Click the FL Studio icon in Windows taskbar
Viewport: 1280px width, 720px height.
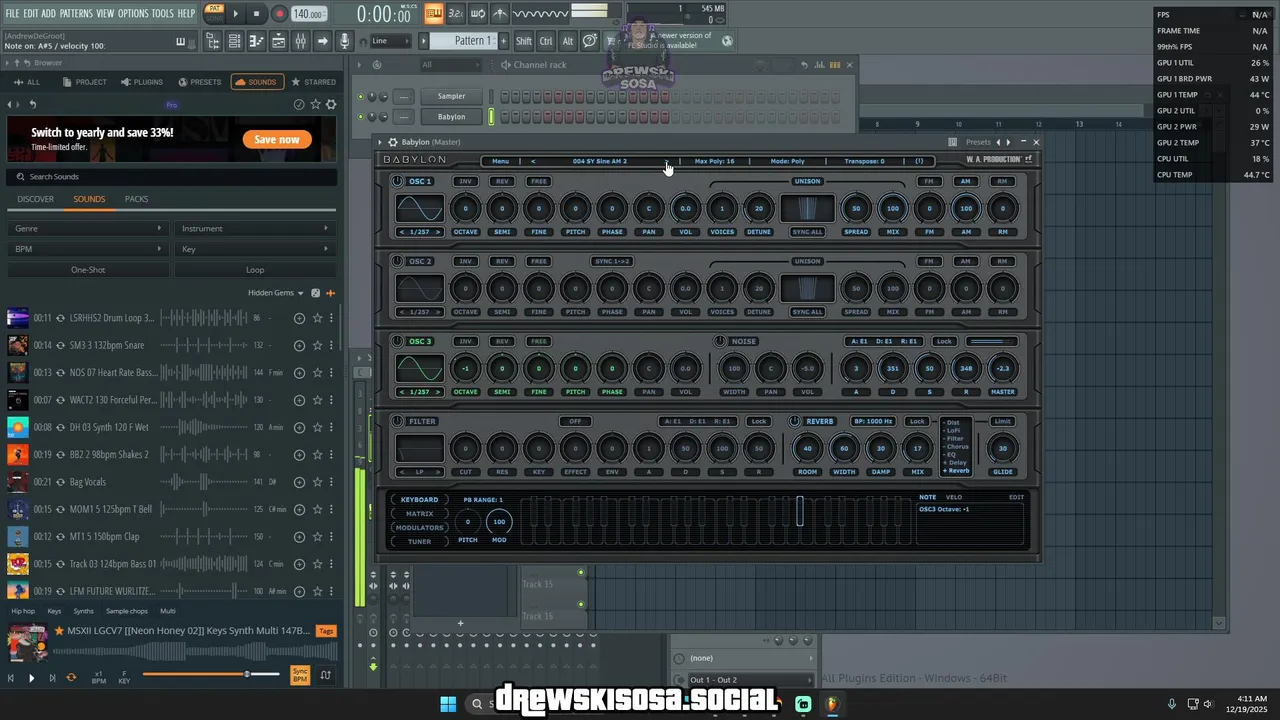pyautogui.click(x=832, y=704)
